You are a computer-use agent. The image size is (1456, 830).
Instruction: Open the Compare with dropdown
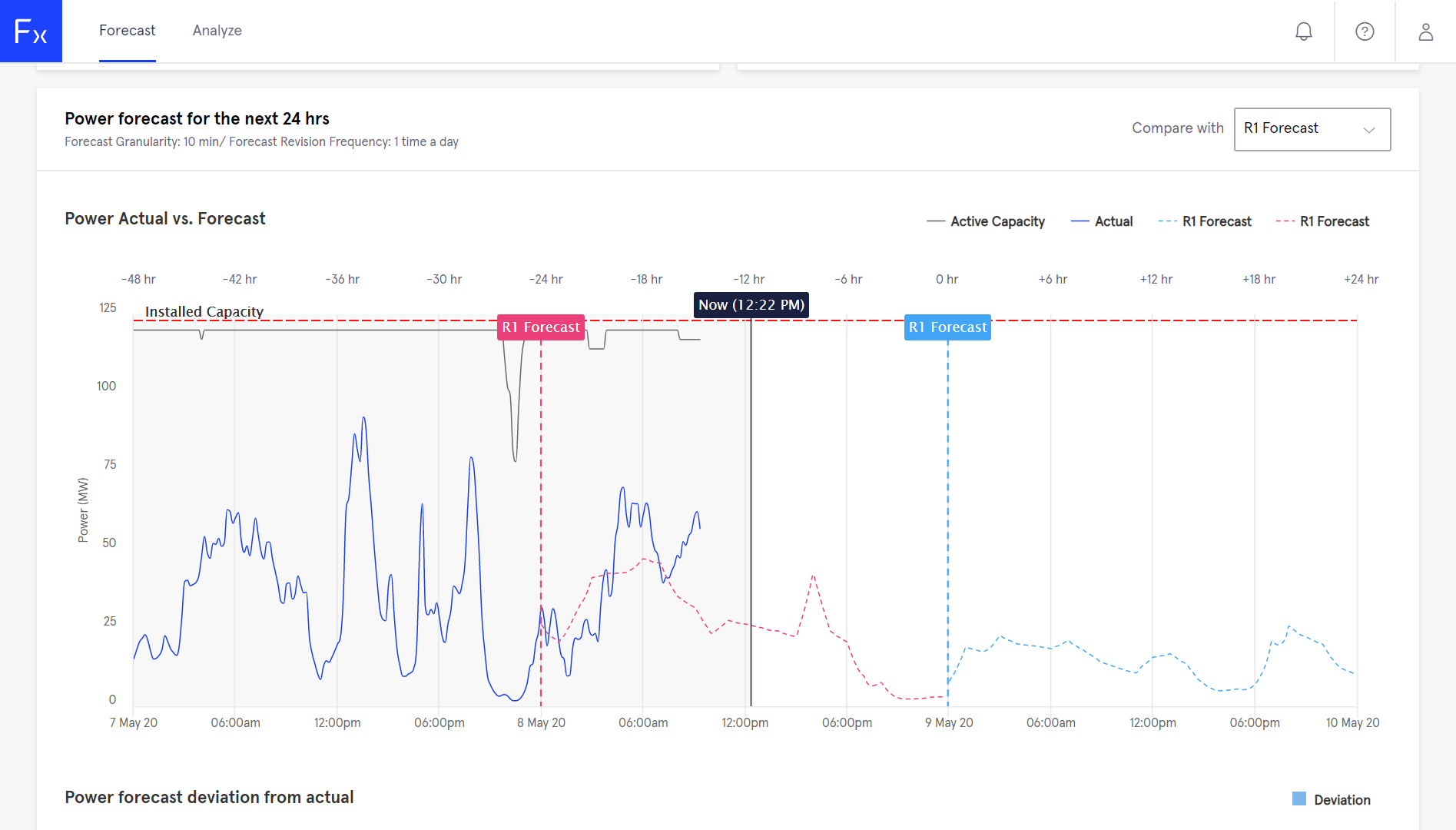1312,129
